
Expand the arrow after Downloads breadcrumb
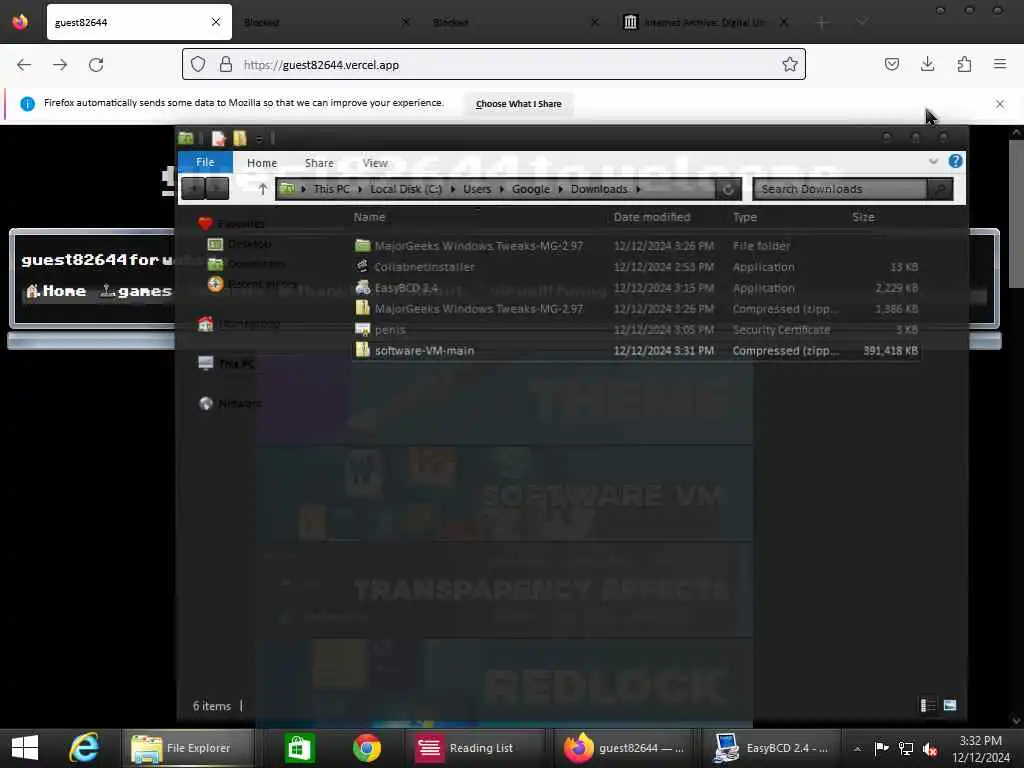[x=638, y=189]
